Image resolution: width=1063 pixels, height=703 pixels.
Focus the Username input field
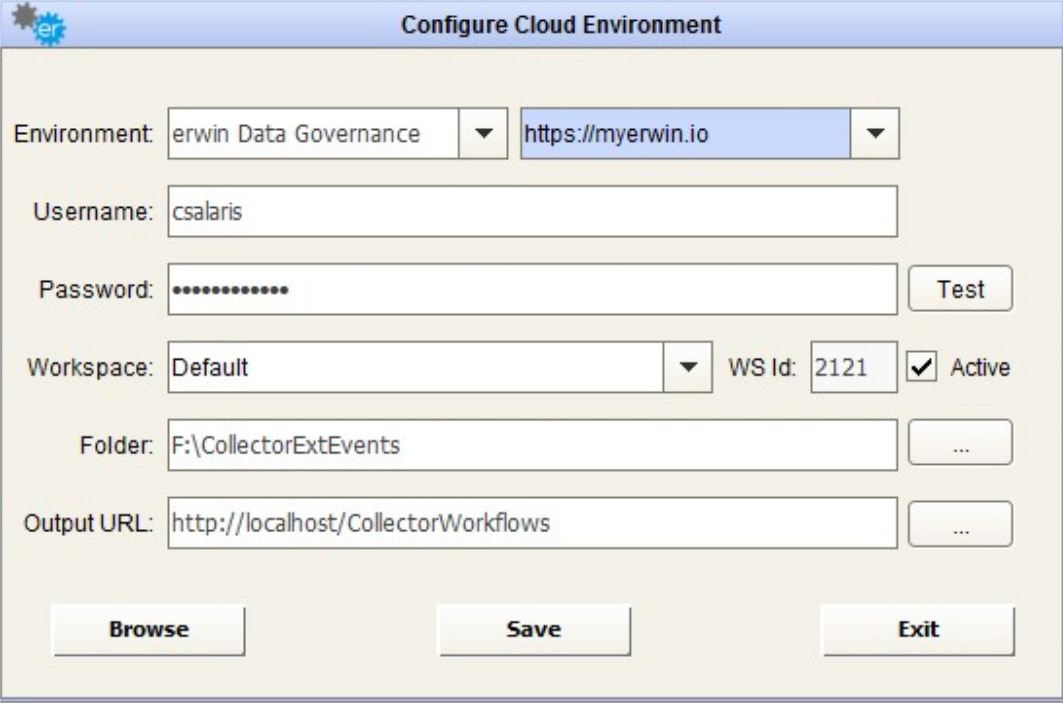click(532, 212)
